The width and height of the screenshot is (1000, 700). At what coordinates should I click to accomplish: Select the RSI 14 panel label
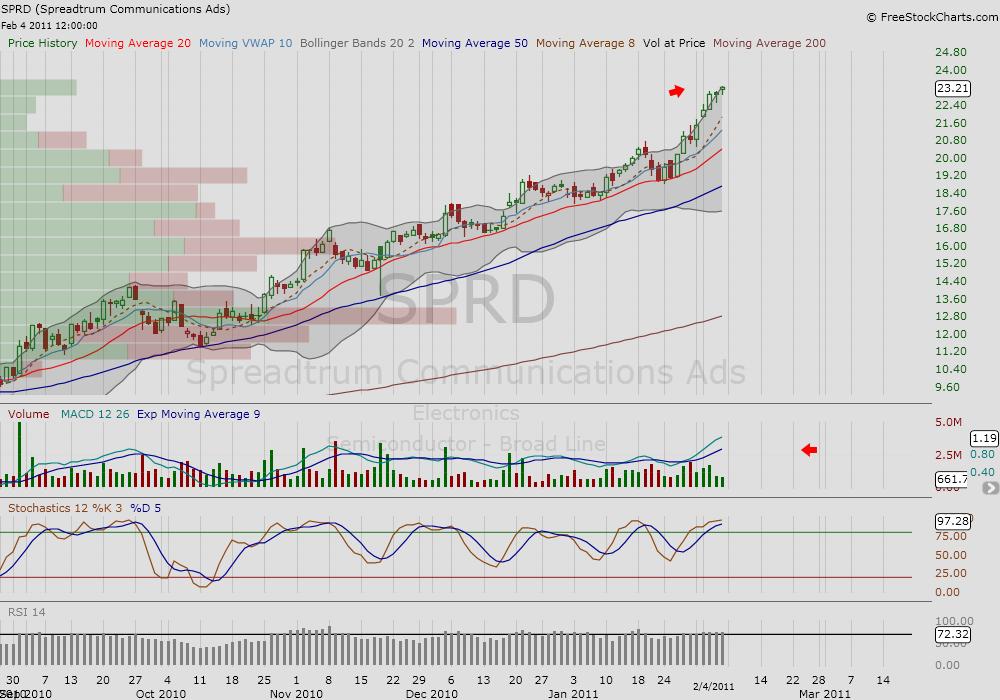[x=27, y=612]
